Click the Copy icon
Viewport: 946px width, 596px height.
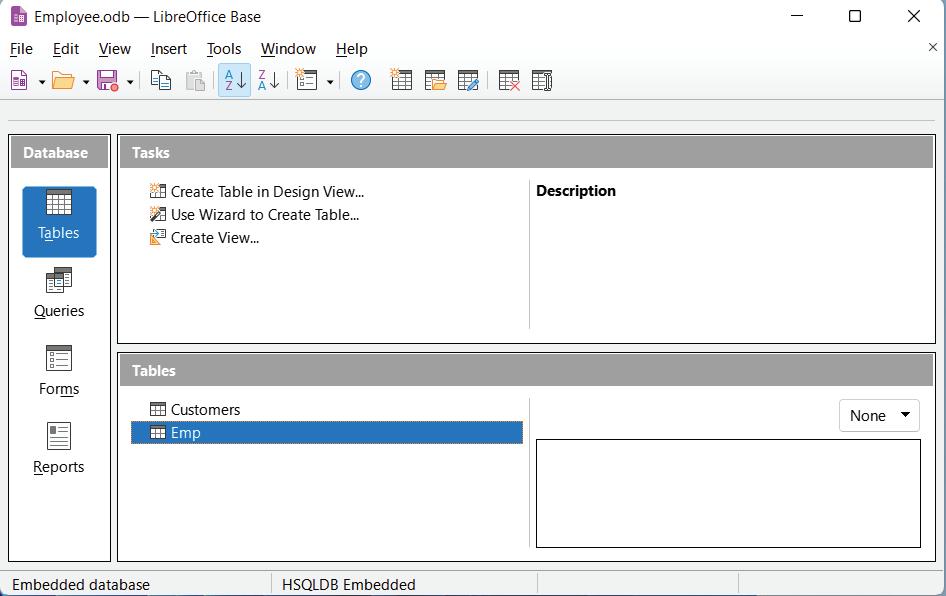tap(160, 80)
